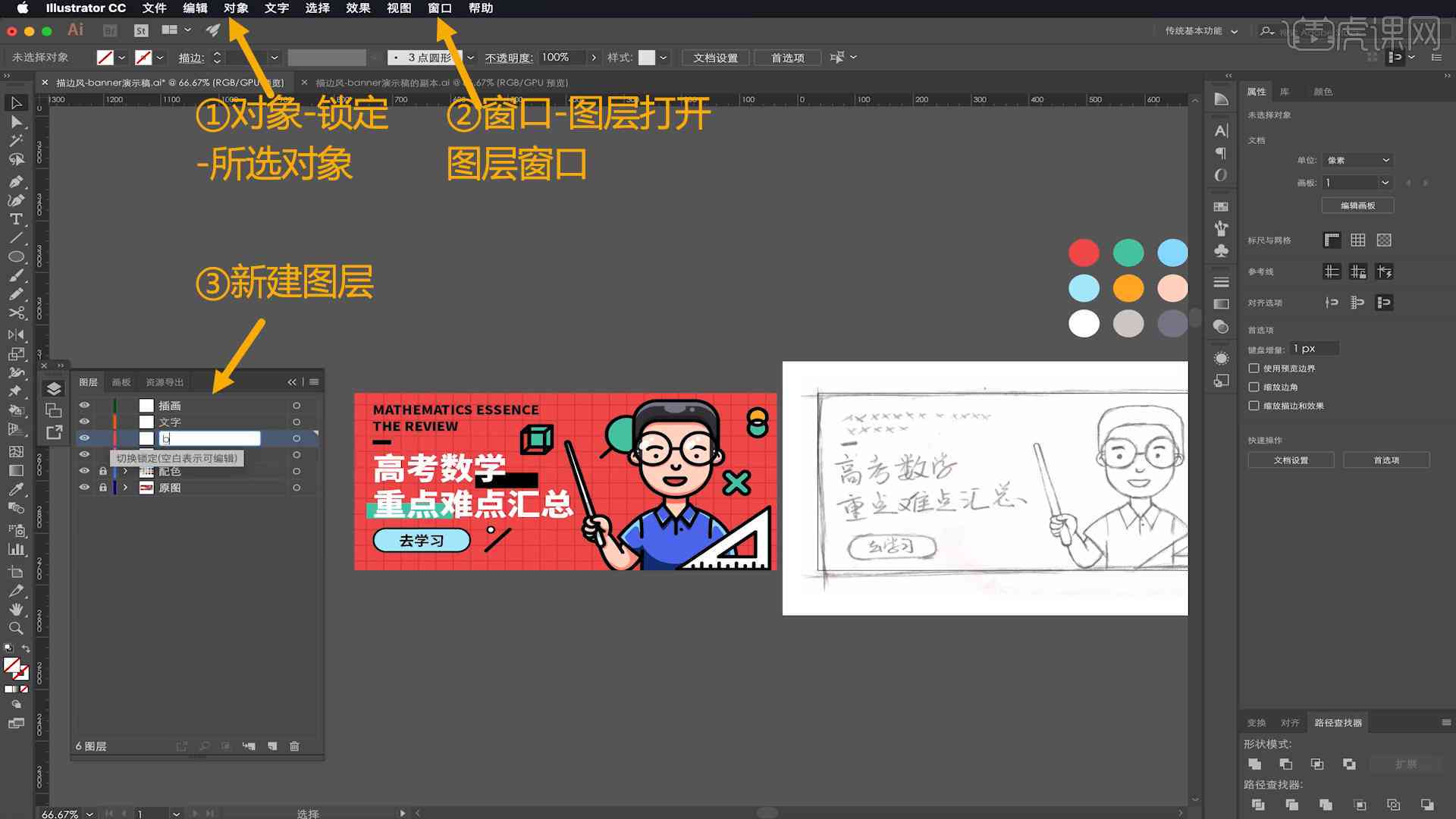The height and width of the screenshot is (819, 1456).
Task: Open the 窗口 menu
Action: (440, 8)
